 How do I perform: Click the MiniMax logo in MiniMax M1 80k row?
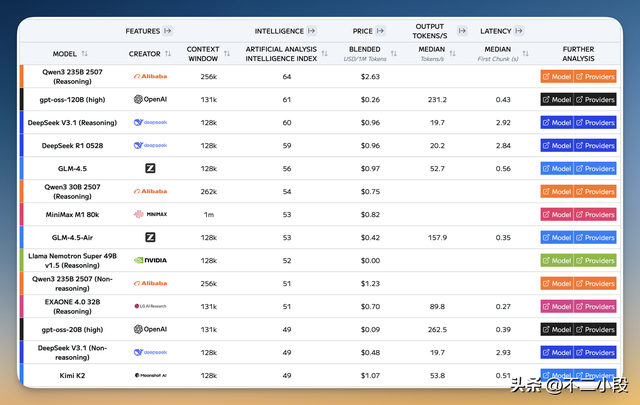[150, 214]
